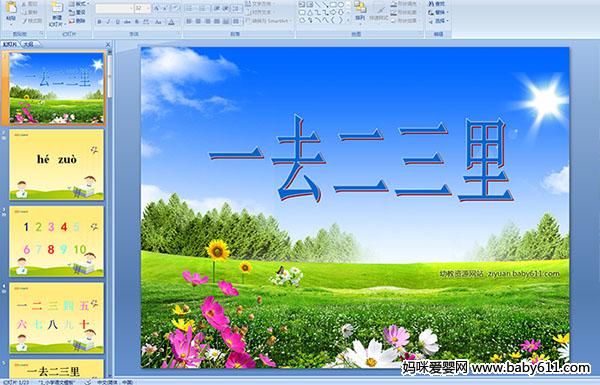This screenshot has height=385, width=600.
Task: Open the Convert to SmartArt dropdown
Action: pyautogui.click(x=268, y=21)
